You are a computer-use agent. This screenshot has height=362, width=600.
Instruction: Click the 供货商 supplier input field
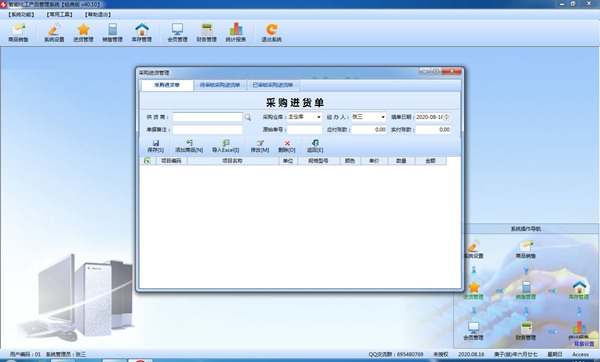coord(207,117)
